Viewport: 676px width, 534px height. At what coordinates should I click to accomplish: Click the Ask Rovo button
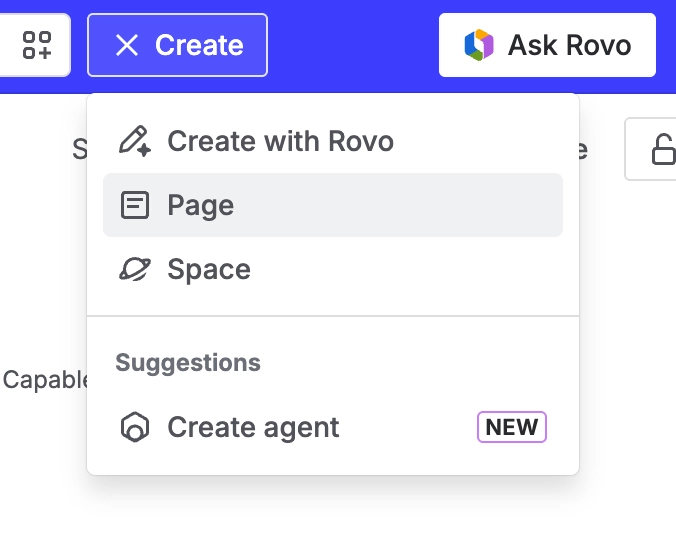(x=547, y=45)
